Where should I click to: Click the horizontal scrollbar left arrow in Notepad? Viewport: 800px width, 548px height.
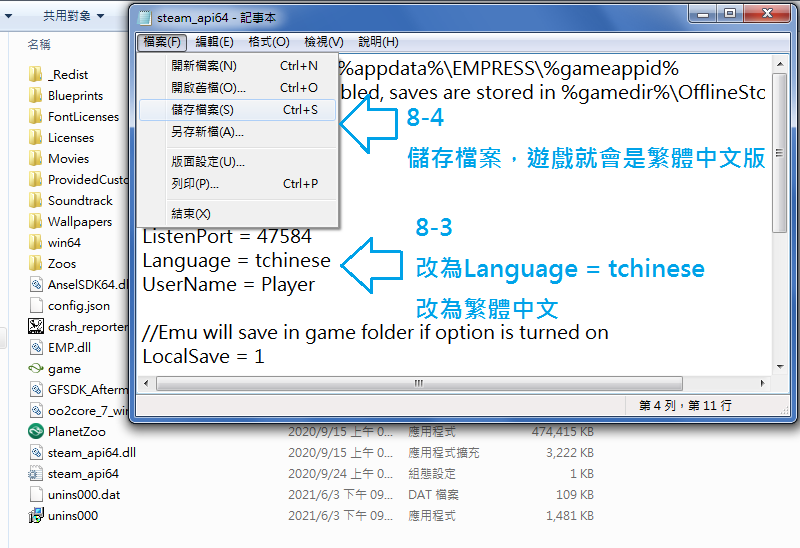coord(146,383)
